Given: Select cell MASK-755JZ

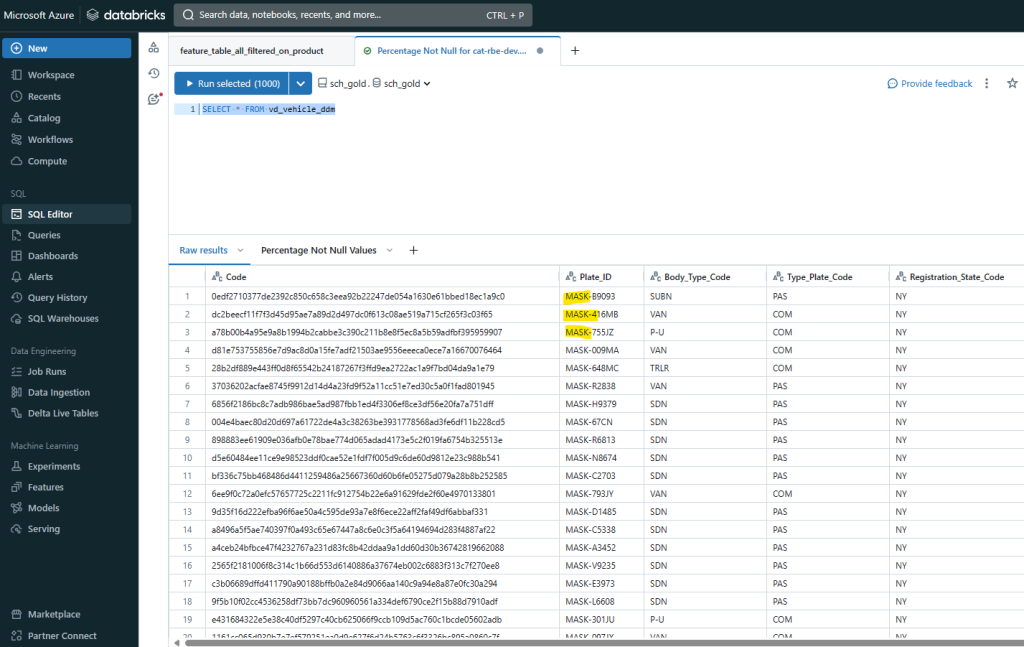Looking at the screenshot, I should pyautogui.click(x=601, y=332).
